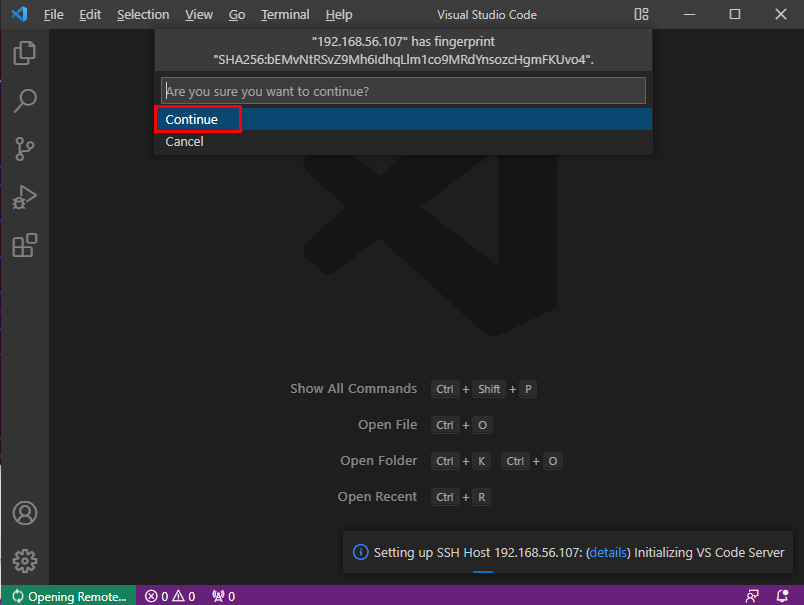Screen dimensions: 804x605
Task: Click the 'Open Recent' shortcut label
Action: pyautogui.click(x=377, y=496)
